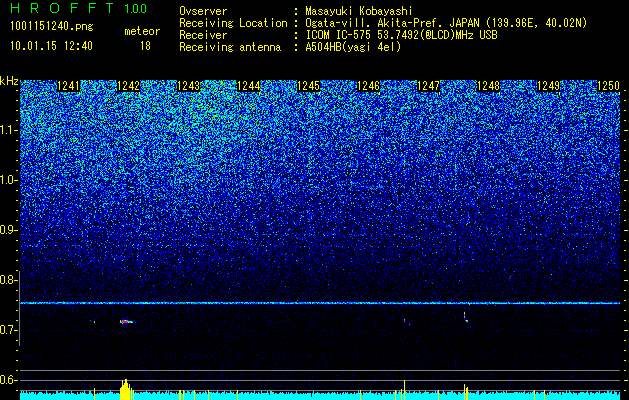Click the kHz axis unit label
This screenshot has height=400, width=629.
(9, 81)
